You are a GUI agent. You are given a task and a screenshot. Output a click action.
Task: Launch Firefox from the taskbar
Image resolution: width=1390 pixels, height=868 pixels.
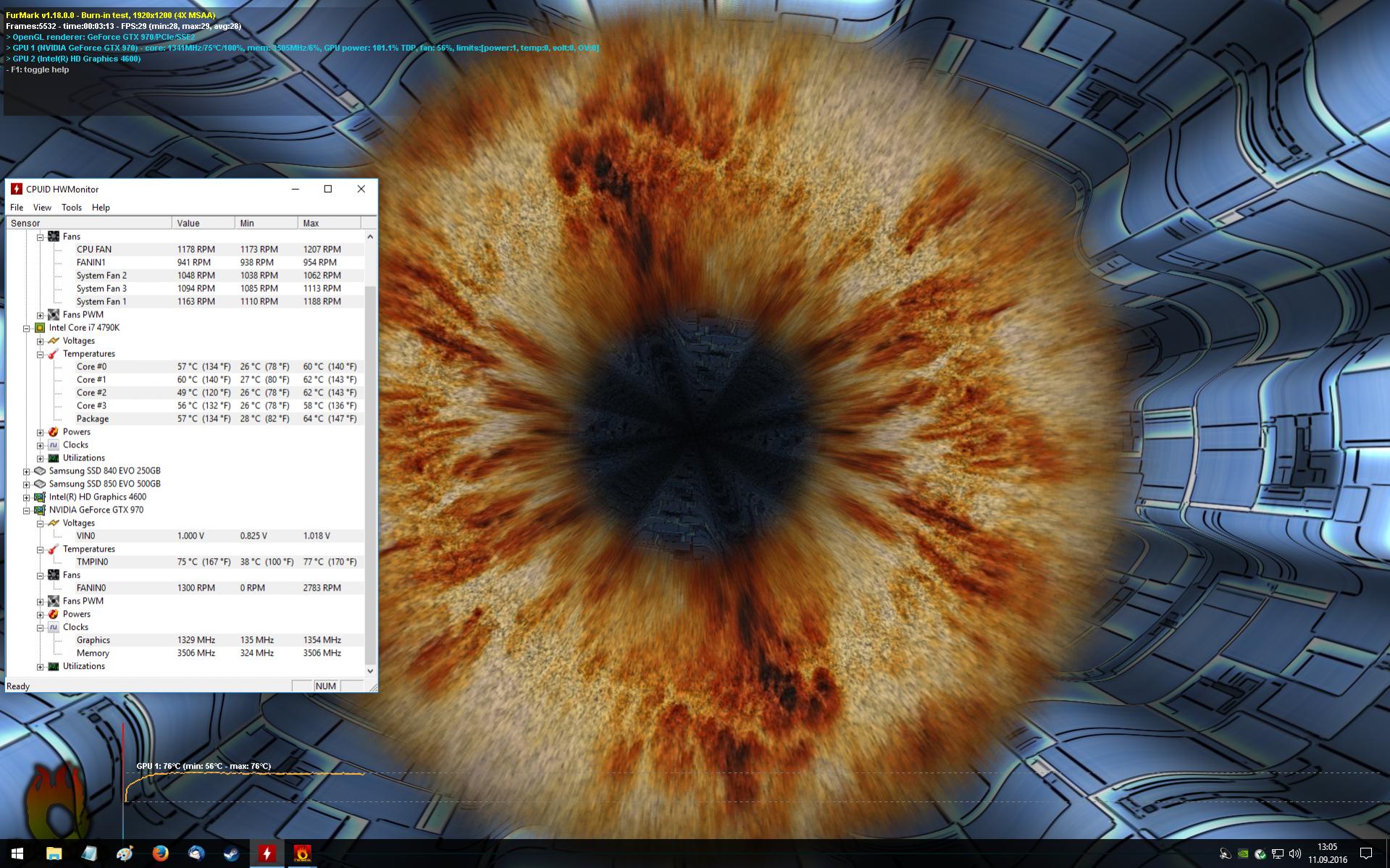[x=160, y=854]
